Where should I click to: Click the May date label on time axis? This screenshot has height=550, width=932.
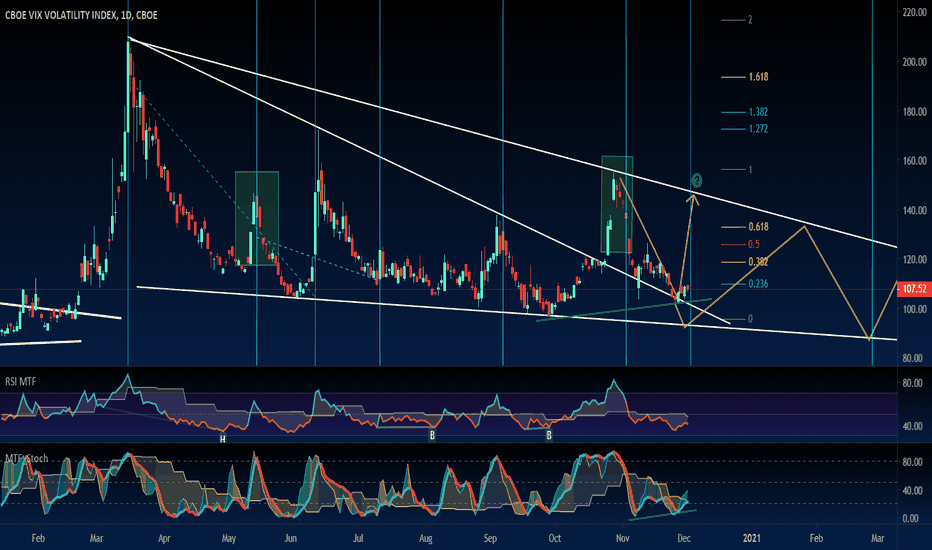point(229,539)
